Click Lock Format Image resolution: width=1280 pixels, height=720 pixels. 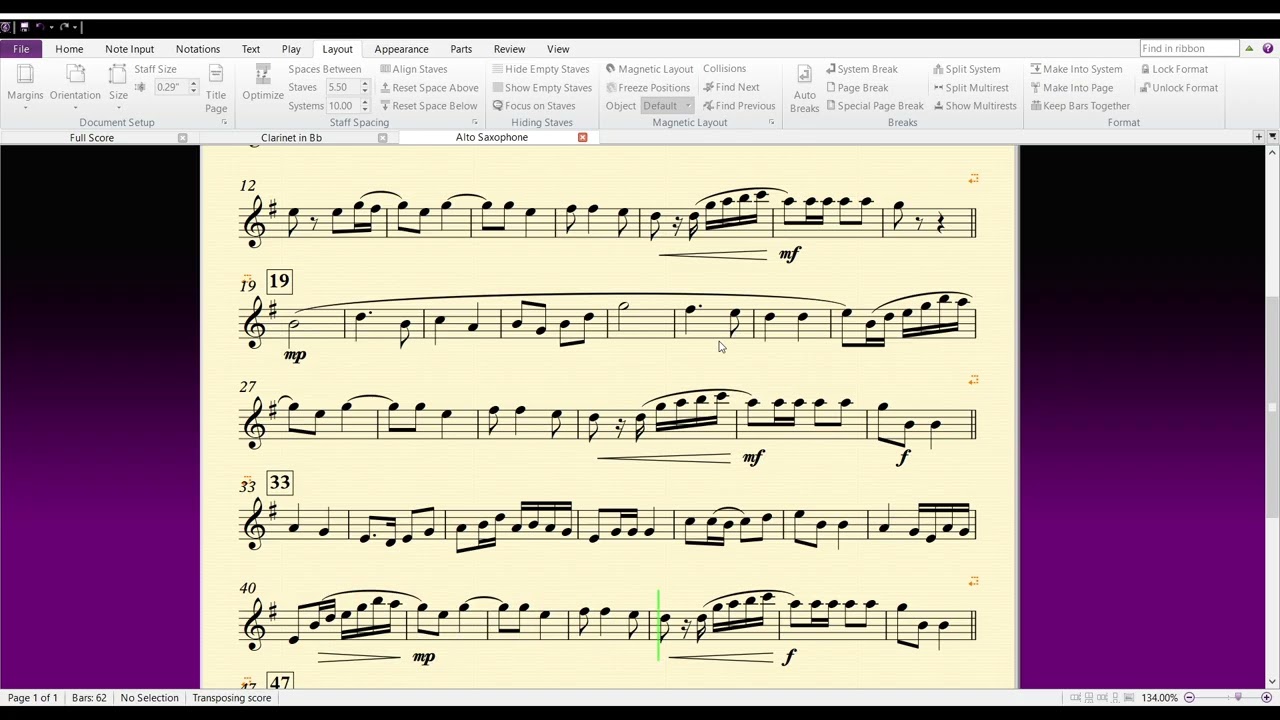click(x=1174, y=69)
